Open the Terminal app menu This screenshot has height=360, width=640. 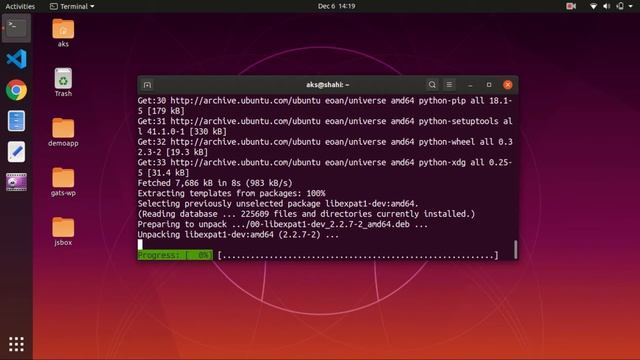coord(72,6)
